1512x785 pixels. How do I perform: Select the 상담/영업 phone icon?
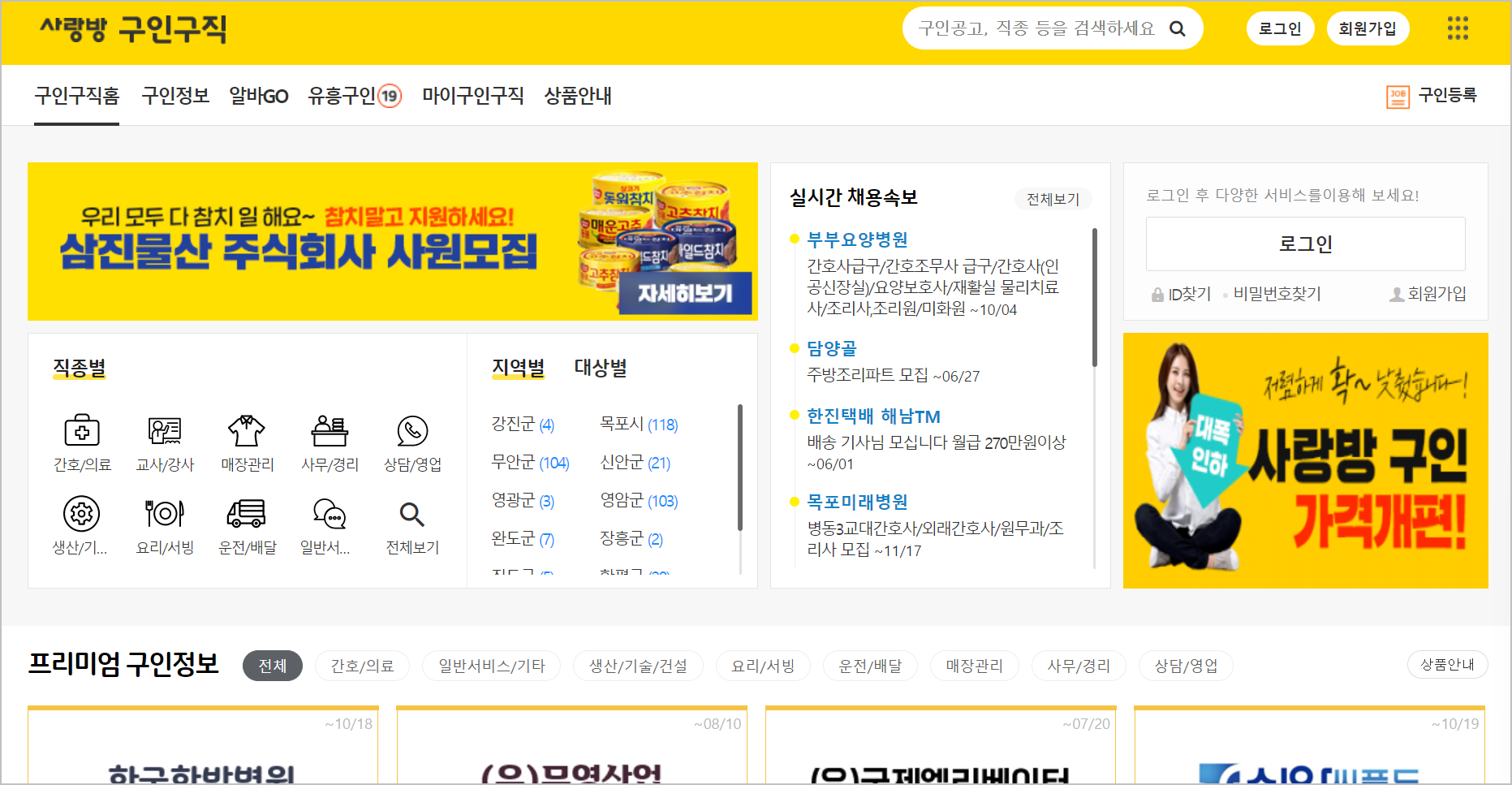tap(412, 430)
